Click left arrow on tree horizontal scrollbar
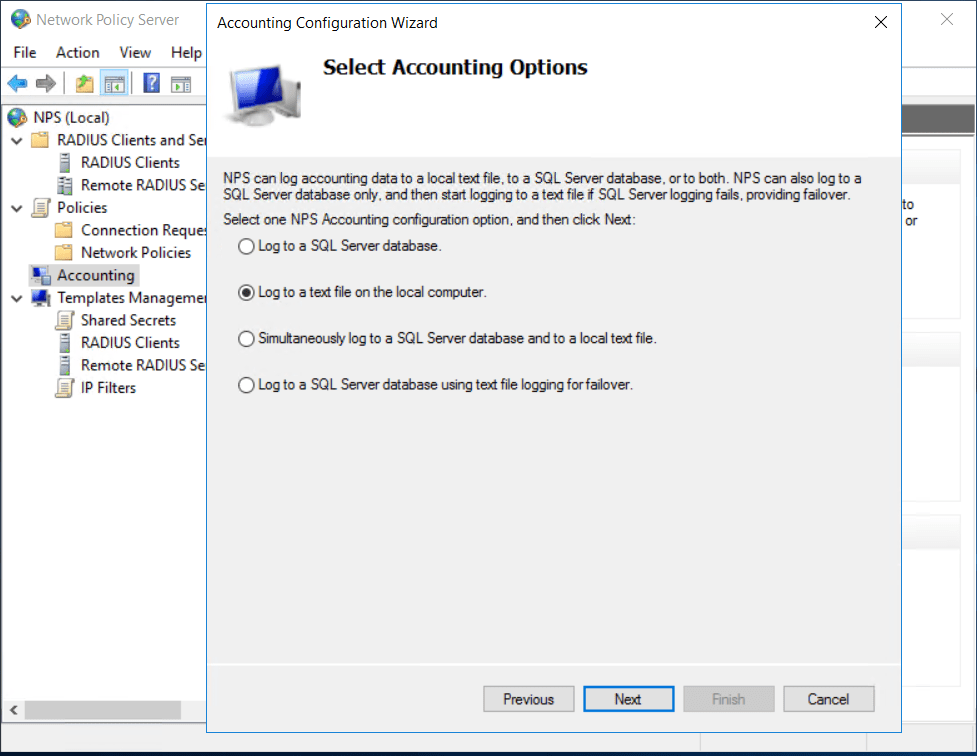The width and height of the screenshot is (977, 756). click(x=14, y=709)
